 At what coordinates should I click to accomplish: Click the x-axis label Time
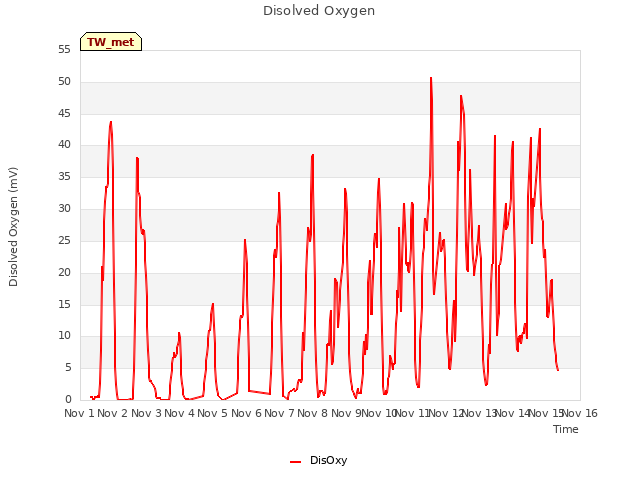coord(565,429)
